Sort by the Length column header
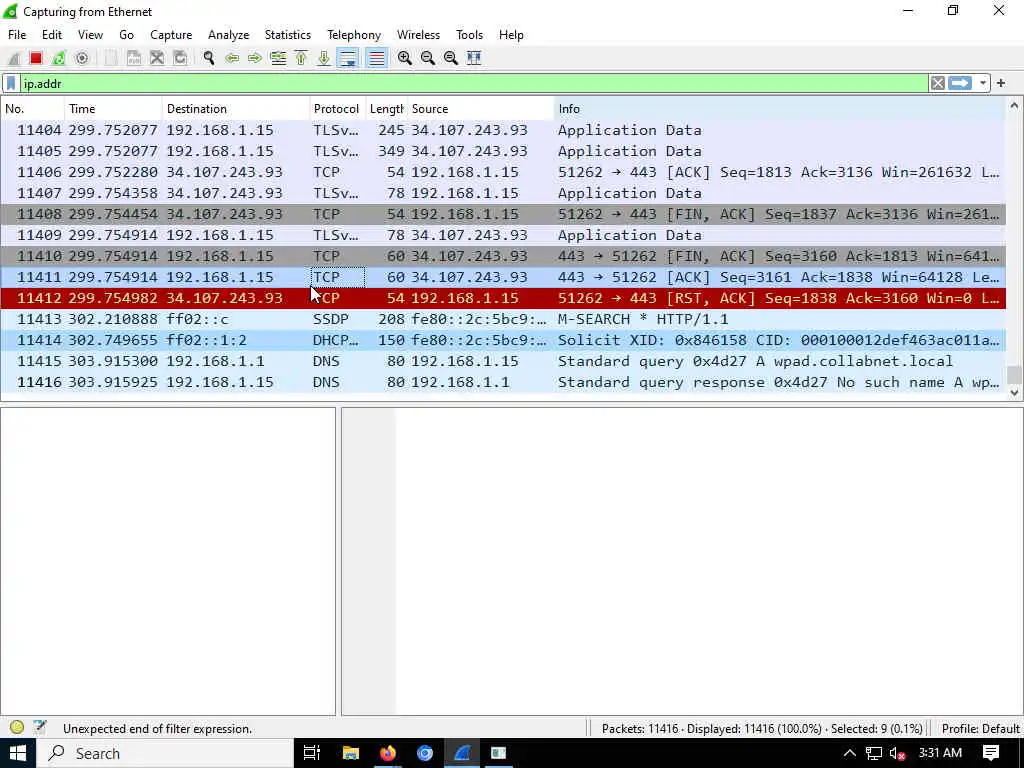The image size is (1024, 768). (x=387, y=109)
